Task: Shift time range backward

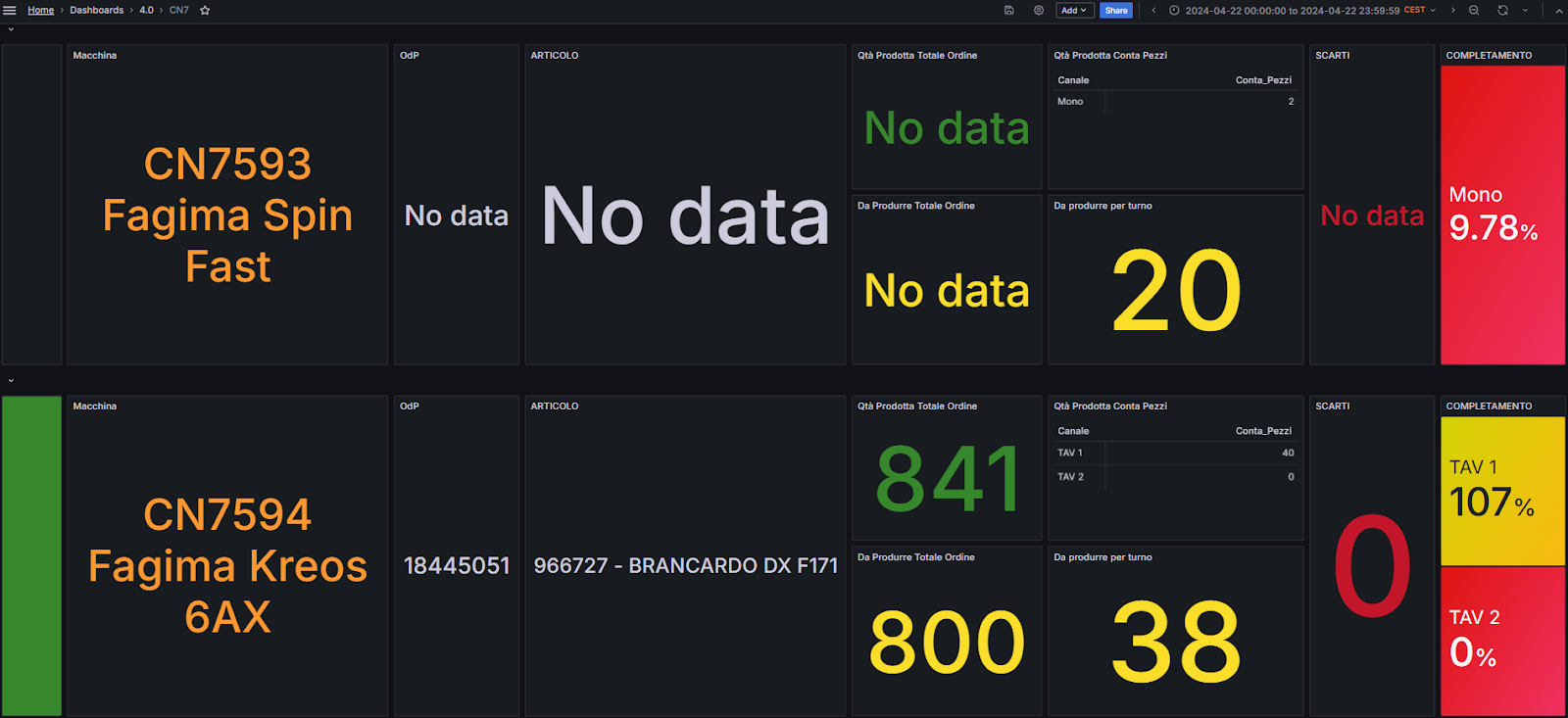Action: pos(1153,10)
